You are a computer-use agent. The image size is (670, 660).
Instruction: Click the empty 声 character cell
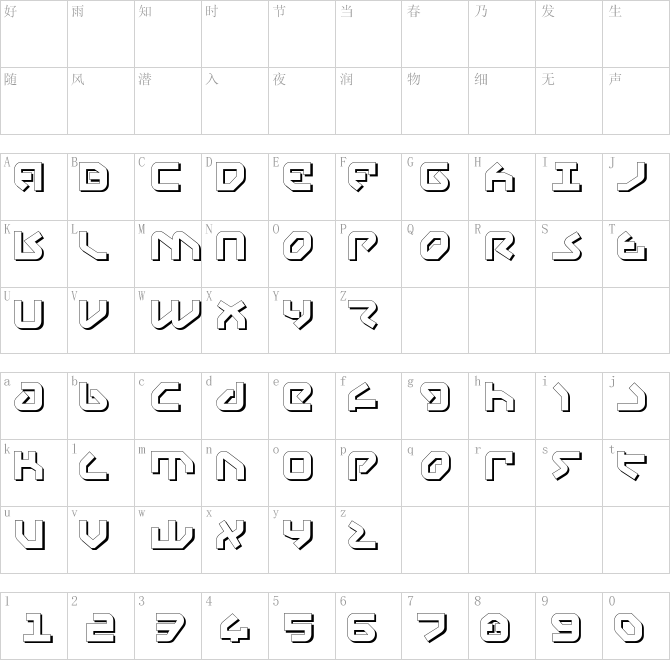tap(637, 101)
